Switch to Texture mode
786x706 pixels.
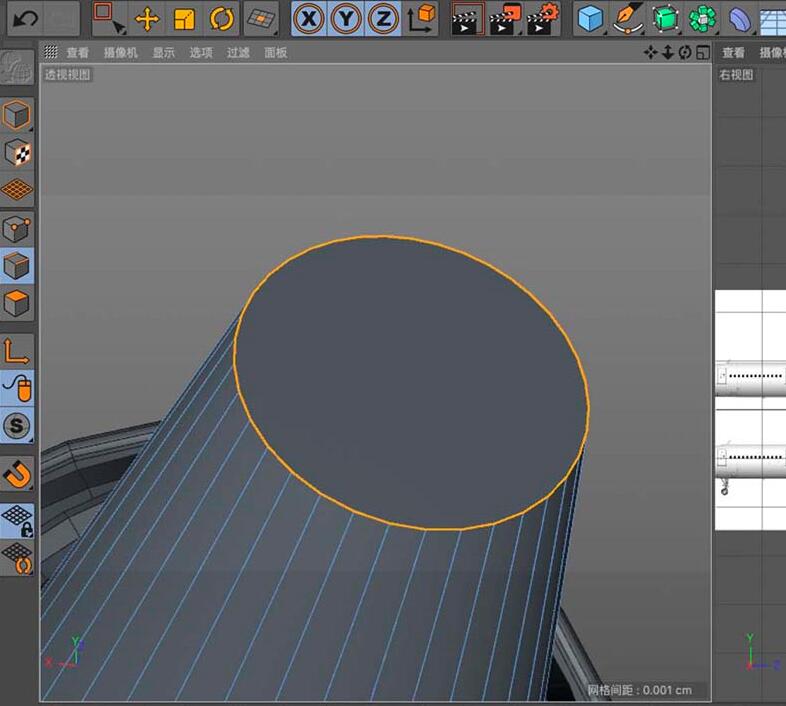click(x=17, y=152)
